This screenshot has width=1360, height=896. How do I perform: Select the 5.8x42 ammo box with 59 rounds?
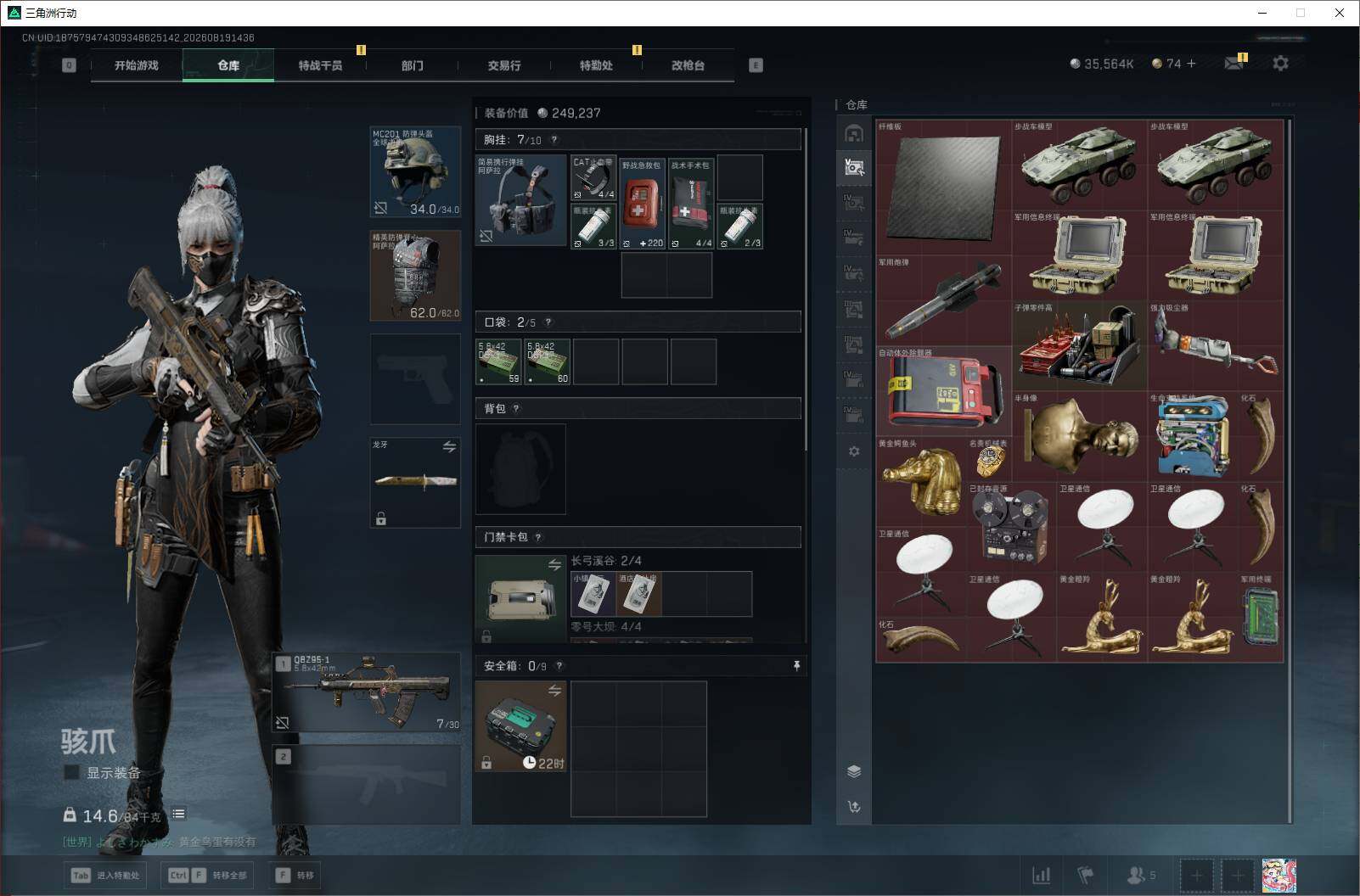pyautogui.click(x=499, y=361)
